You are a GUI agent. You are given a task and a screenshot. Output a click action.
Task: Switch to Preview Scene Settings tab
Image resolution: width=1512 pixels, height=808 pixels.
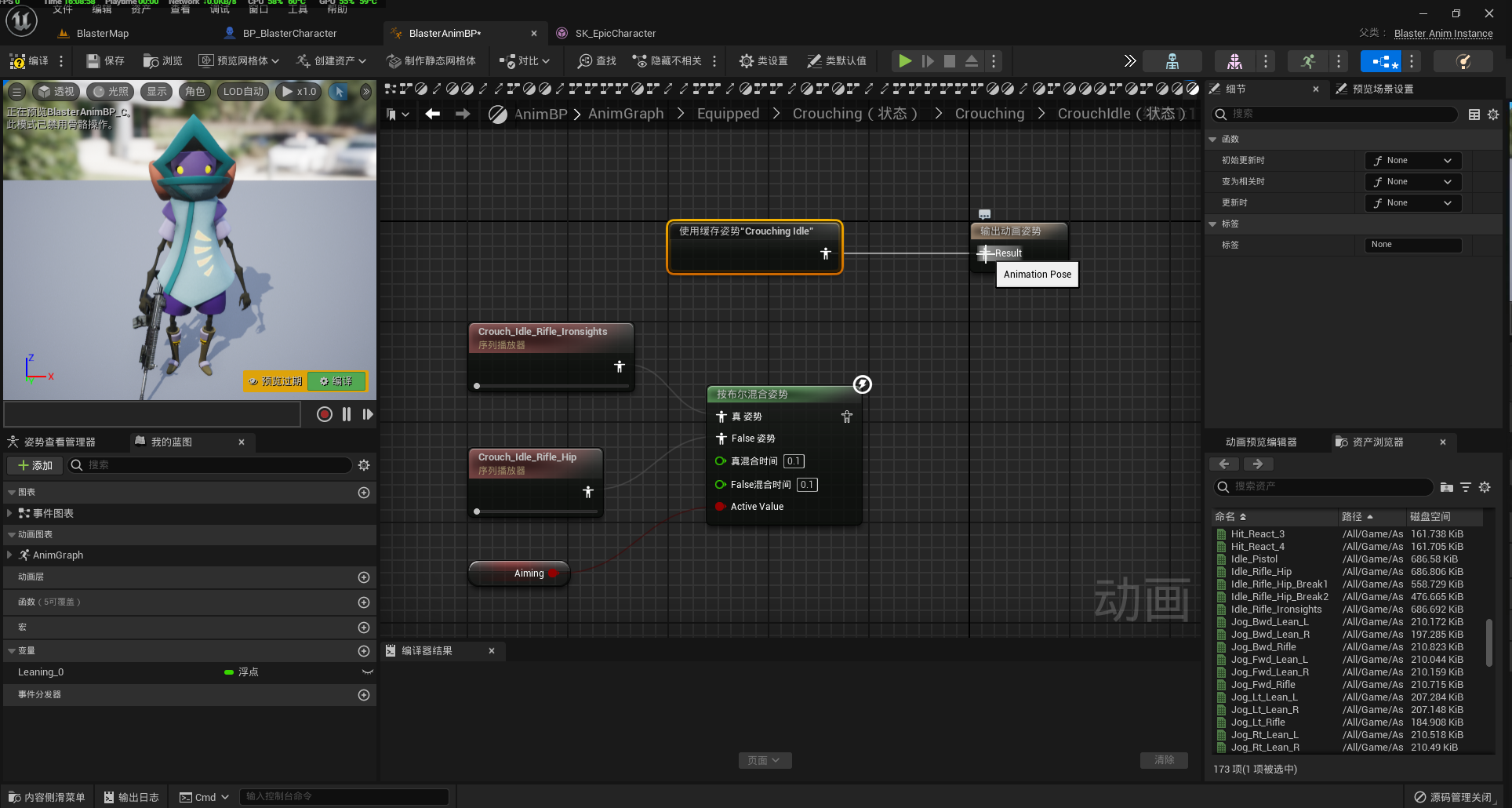coord(1383,89)
